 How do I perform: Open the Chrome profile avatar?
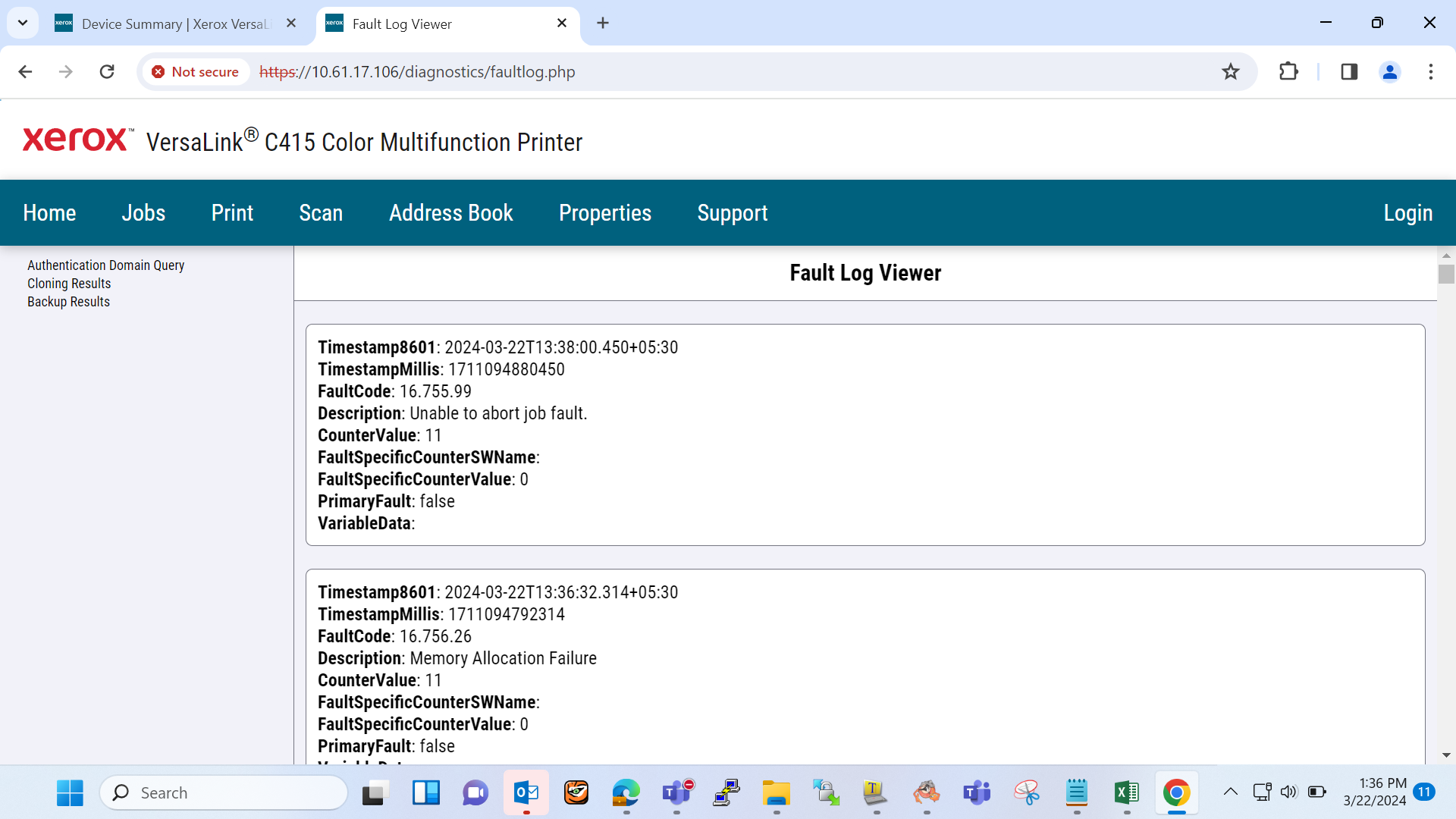coord(1389,71)
